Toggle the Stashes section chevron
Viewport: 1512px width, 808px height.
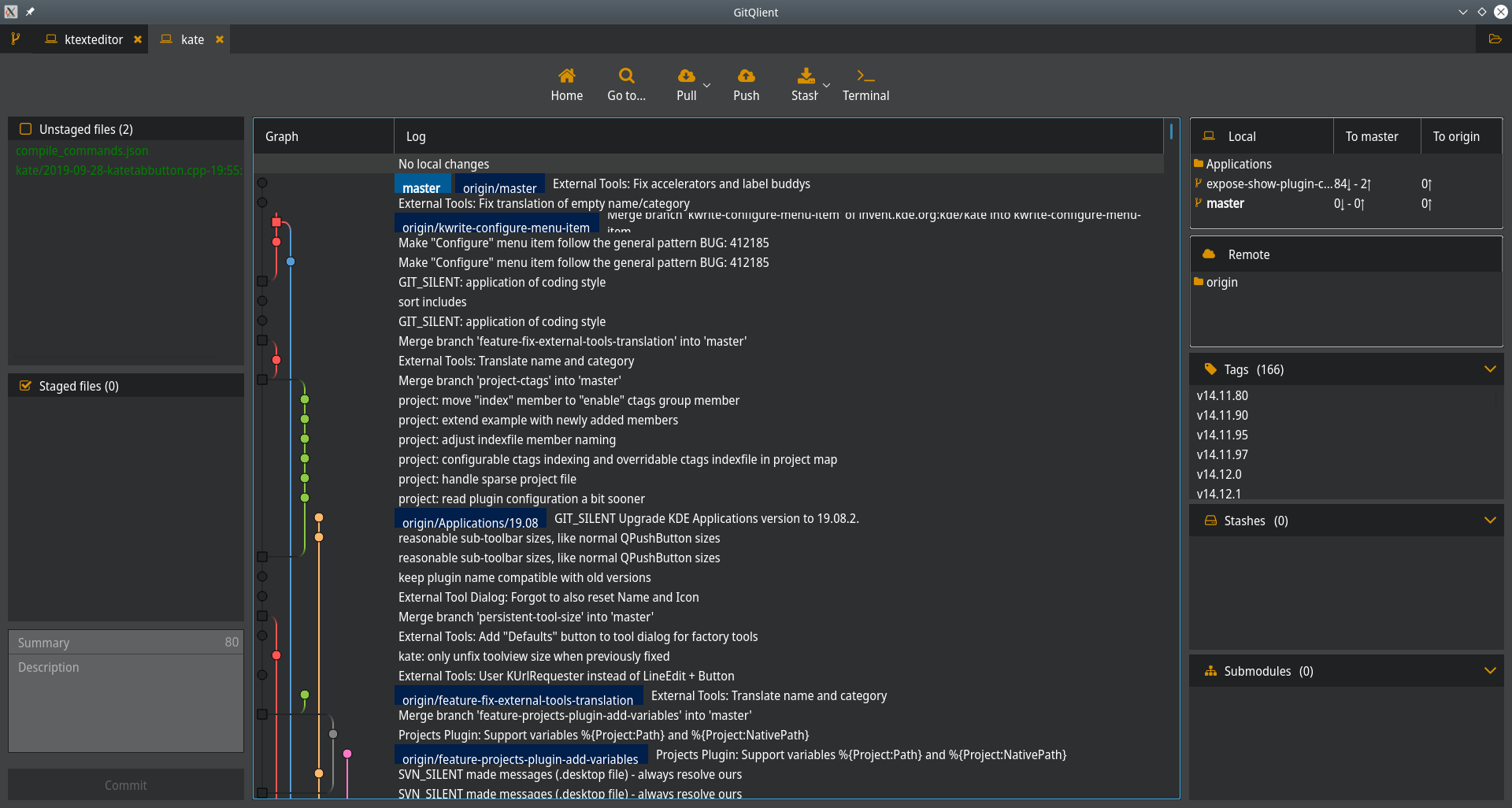tap(1490, 520)
